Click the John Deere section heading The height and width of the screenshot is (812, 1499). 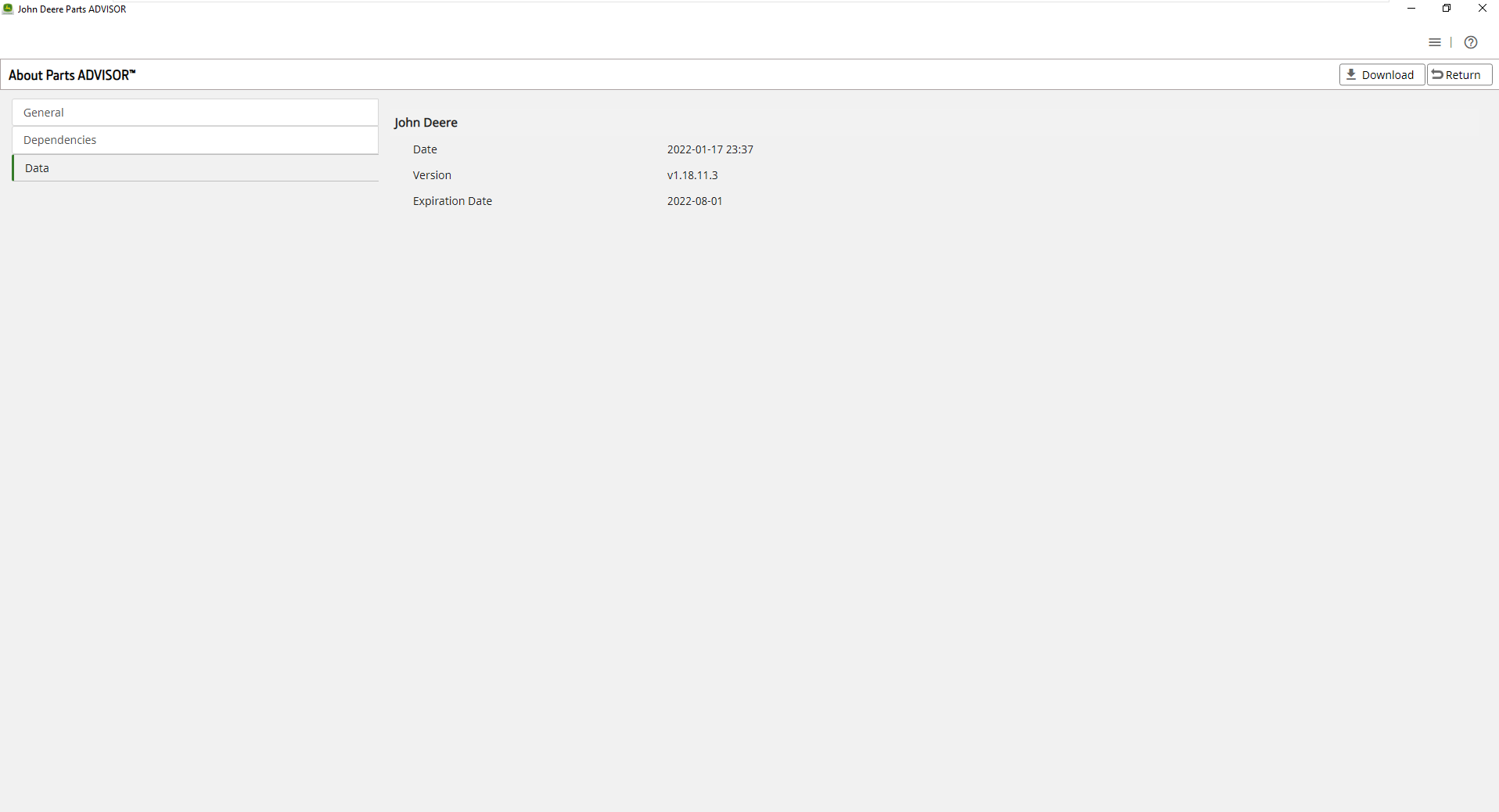tap(426, 123)
